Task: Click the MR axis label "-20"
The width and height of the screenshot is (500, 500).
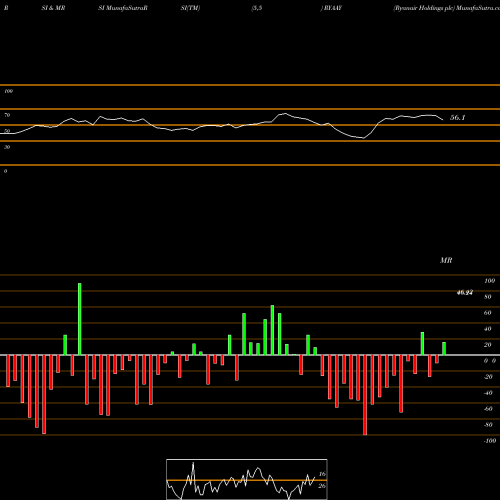Action: (488, 377)
